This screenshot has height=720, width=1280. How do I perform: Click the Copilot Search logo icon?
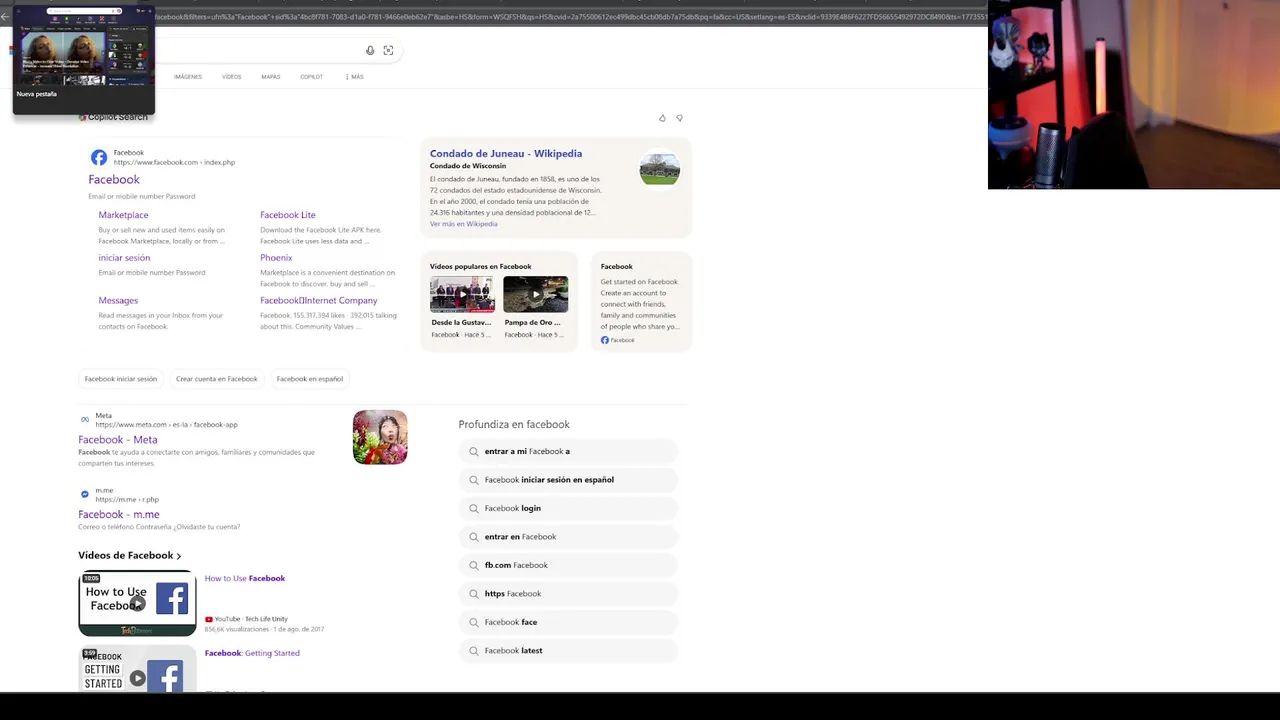[x=82, y=117]
